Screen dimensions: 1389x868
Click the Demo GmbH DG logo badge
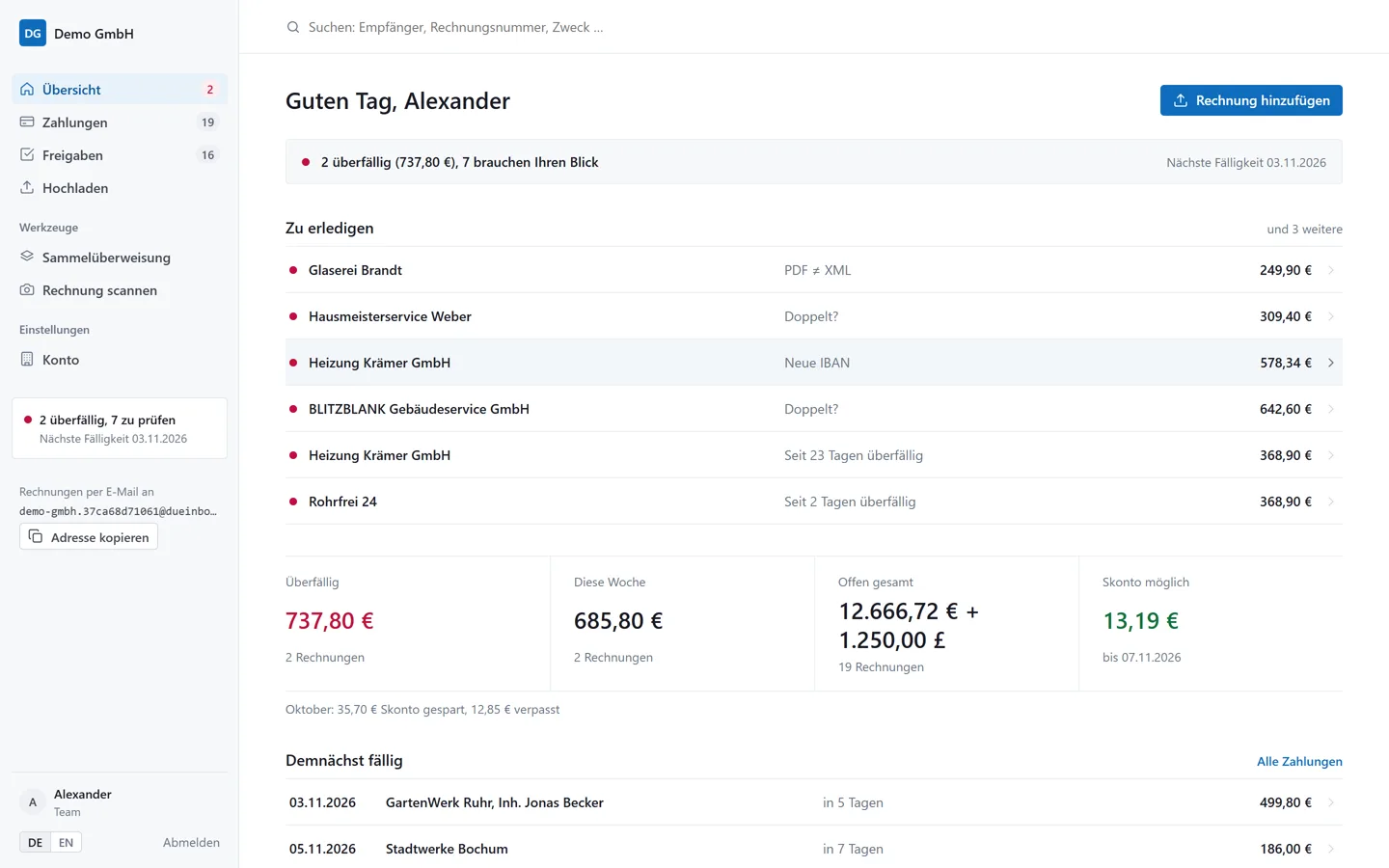click(33, 33)
